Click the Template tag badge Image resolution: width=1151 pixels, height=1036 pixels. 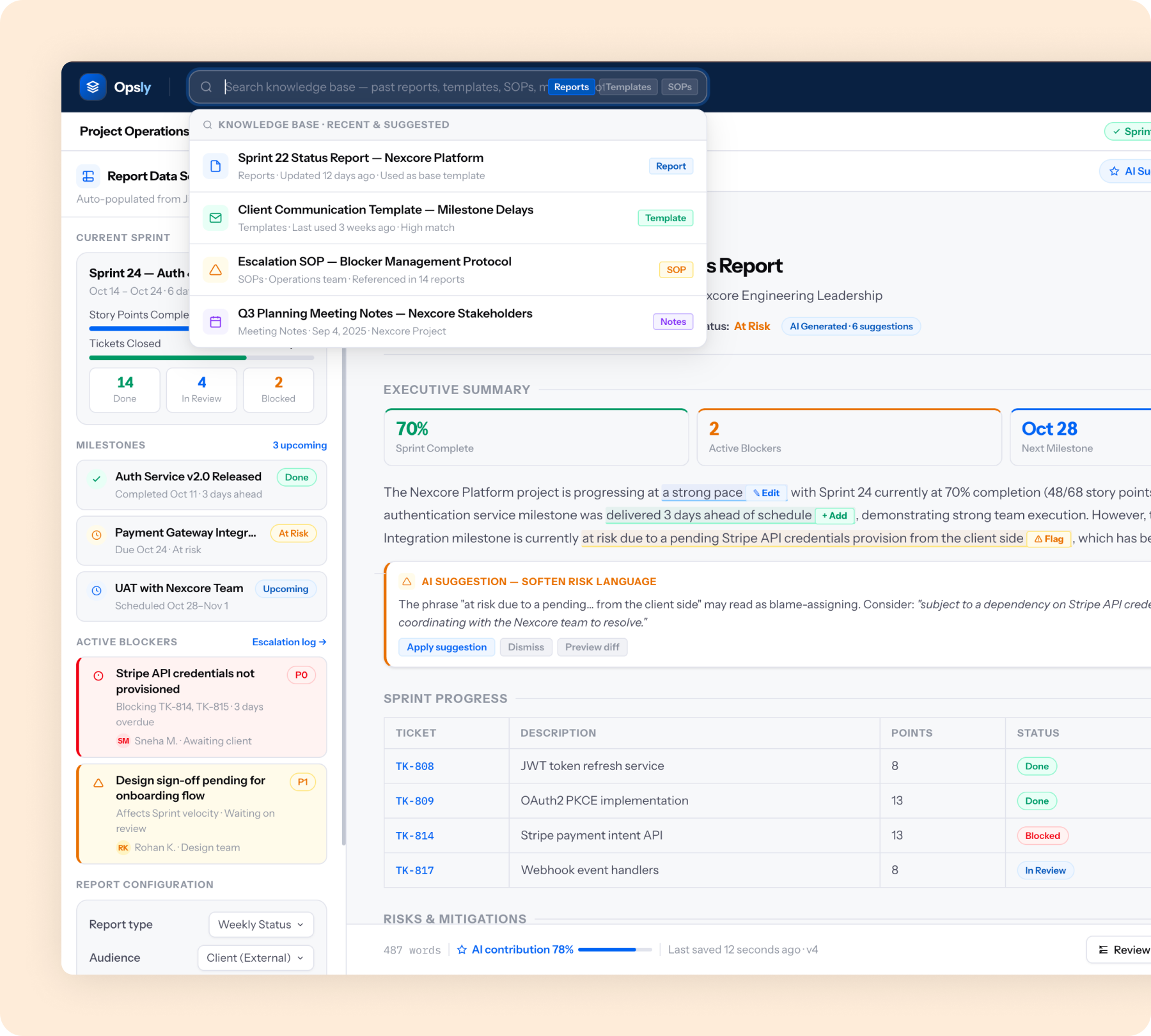(665, 218)
